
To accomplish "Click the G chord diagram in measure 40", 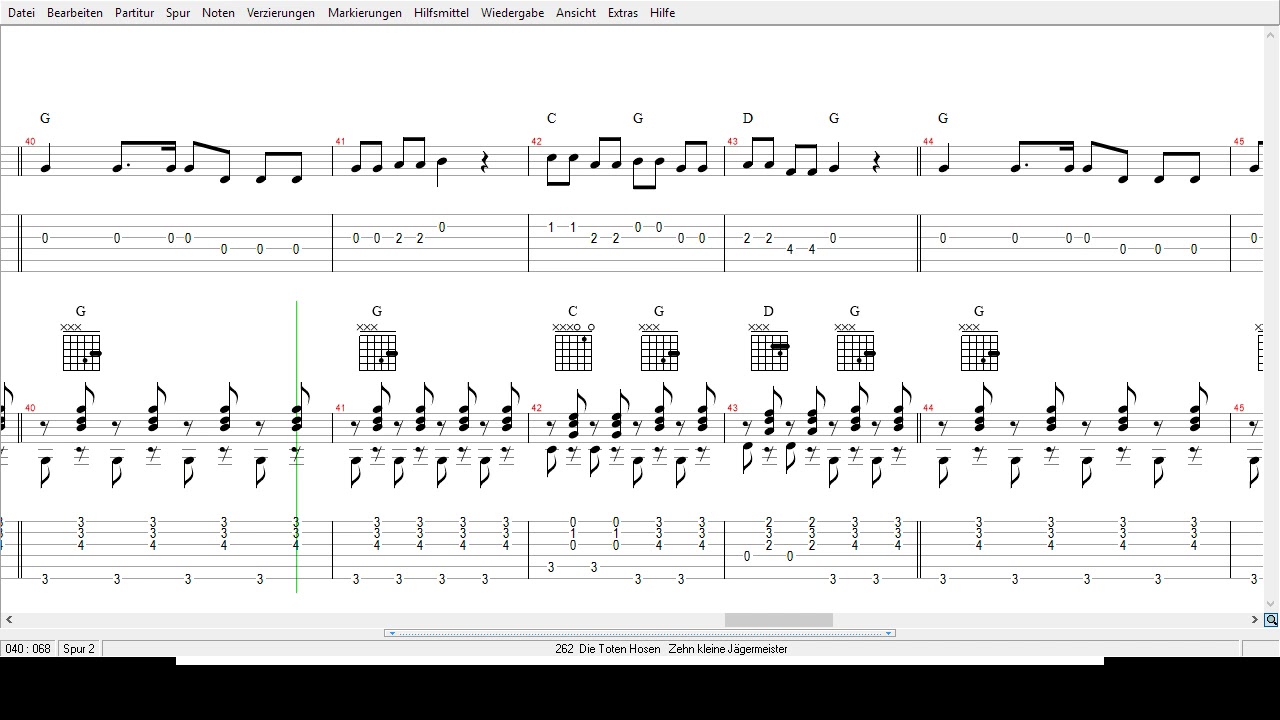I will point(81,348).
